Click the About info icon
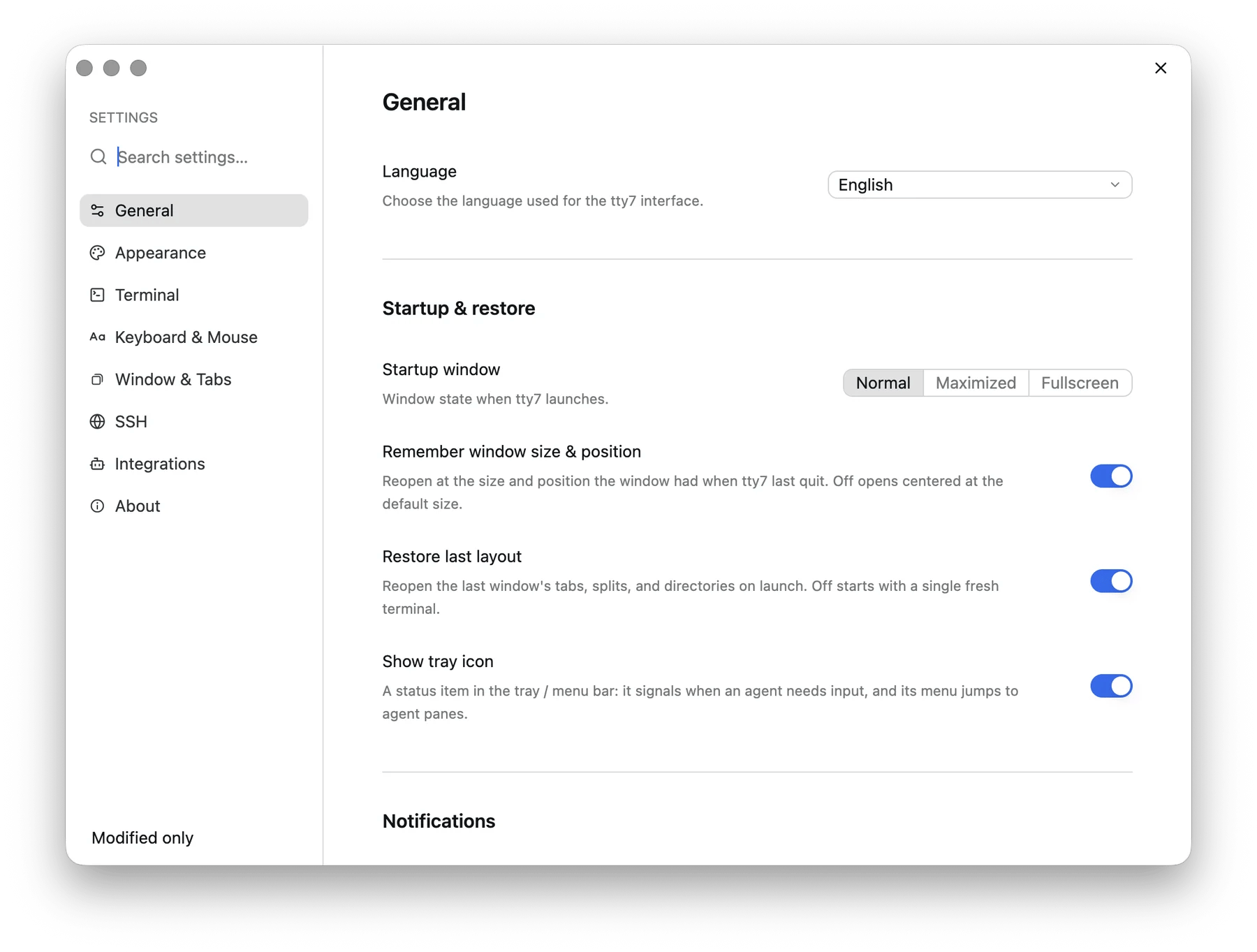 tap(98, 506)
